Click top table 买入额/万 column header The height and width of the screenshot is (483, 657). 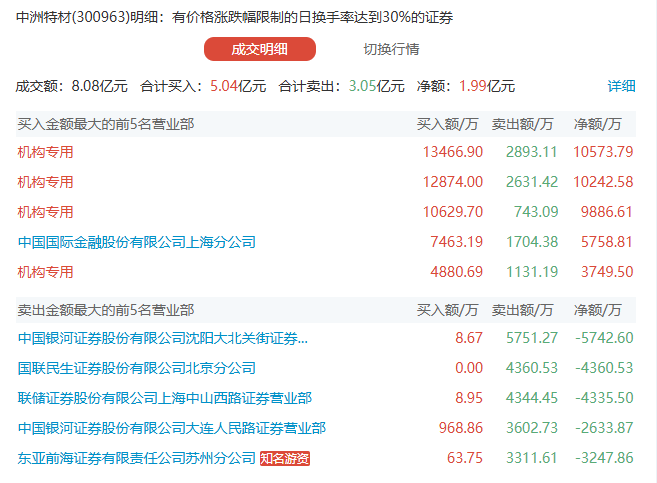point(447,124)
